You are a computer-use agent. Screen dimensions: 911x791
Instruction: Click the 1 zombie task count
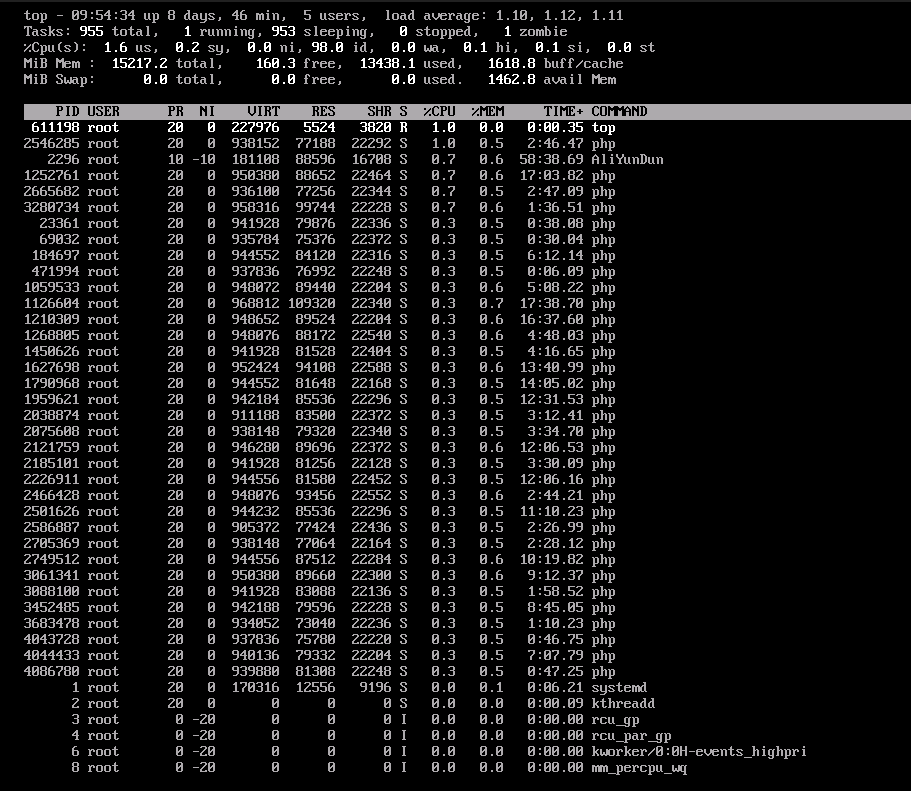(x=536, y=31)
